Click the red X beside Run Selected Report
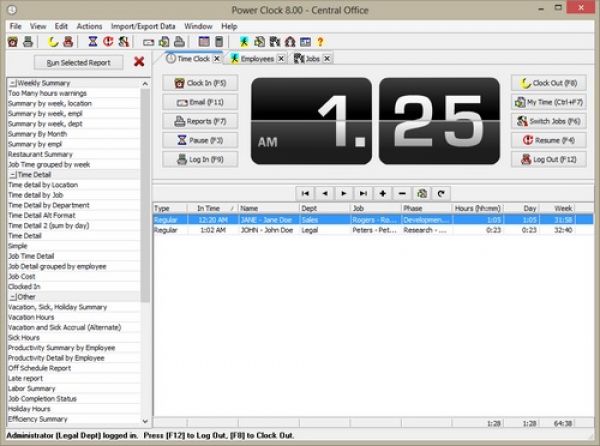 [x=139, y=62]
